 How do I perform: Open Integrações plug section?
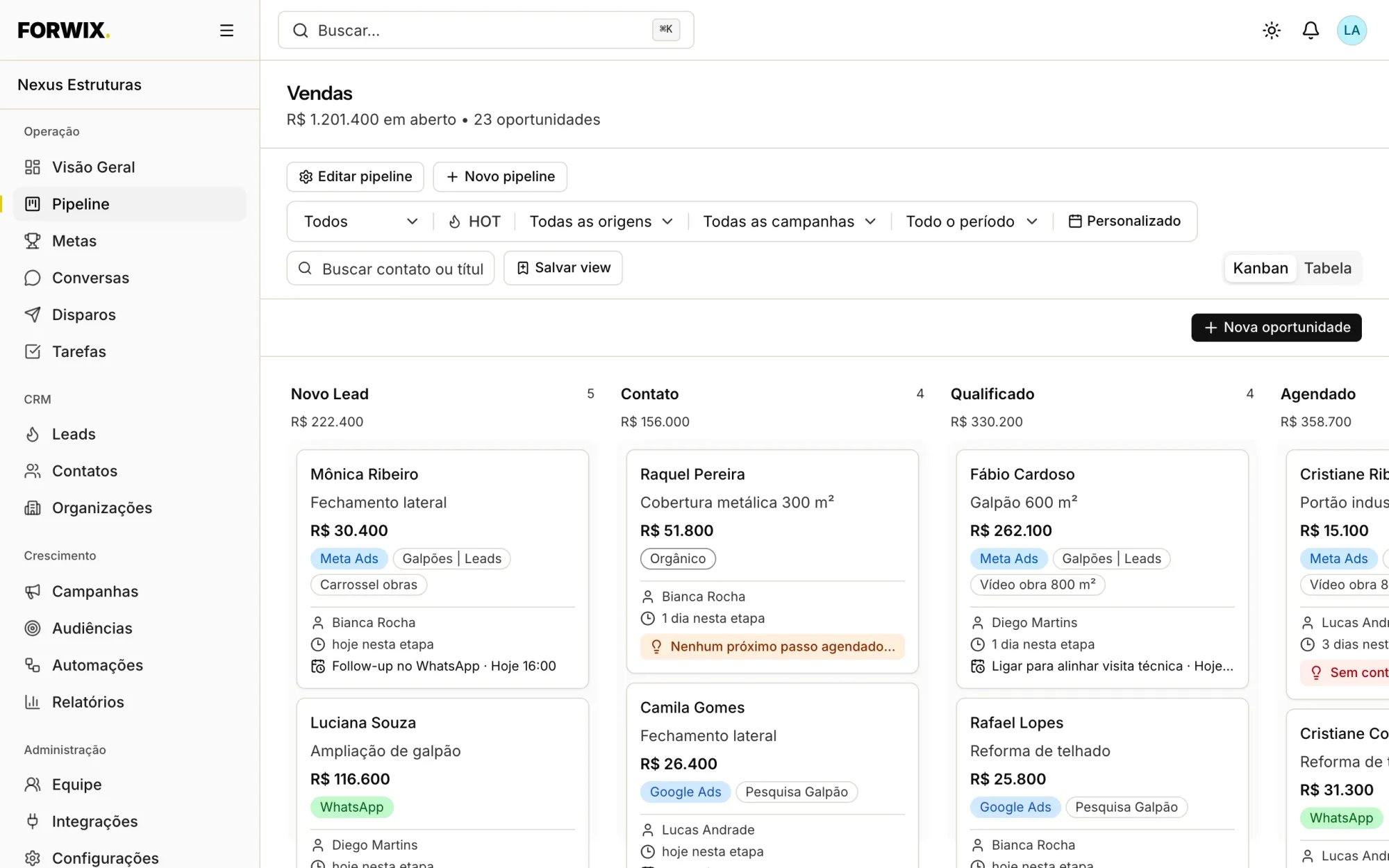(130, 821)
